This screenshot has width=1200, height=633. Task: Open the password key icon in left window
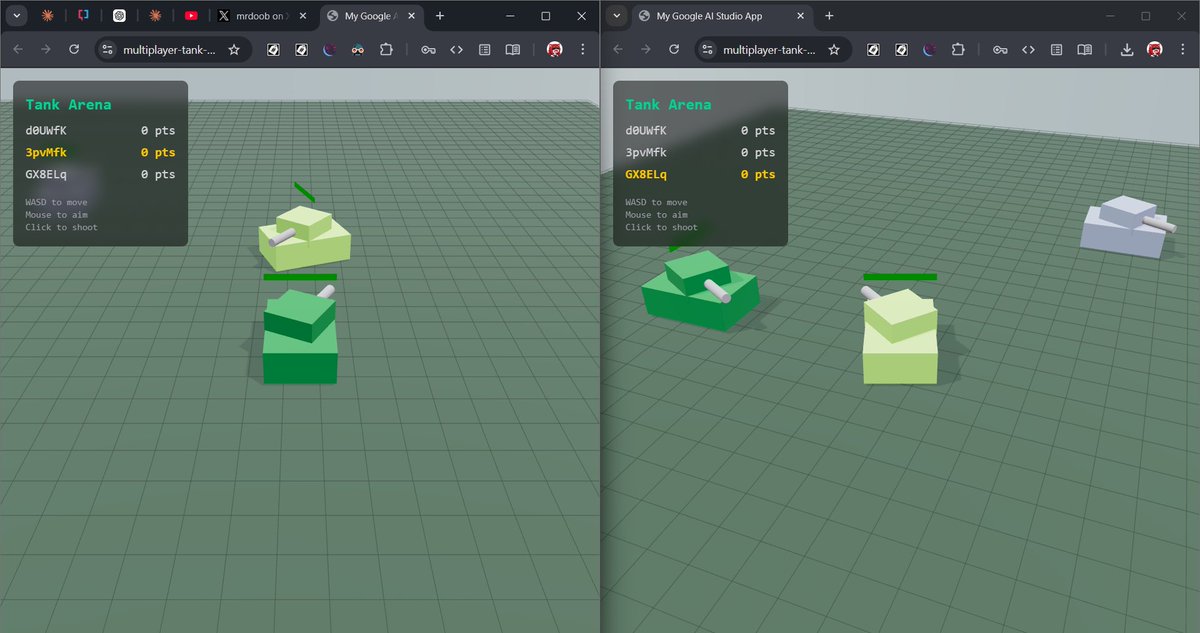[428, 49]
